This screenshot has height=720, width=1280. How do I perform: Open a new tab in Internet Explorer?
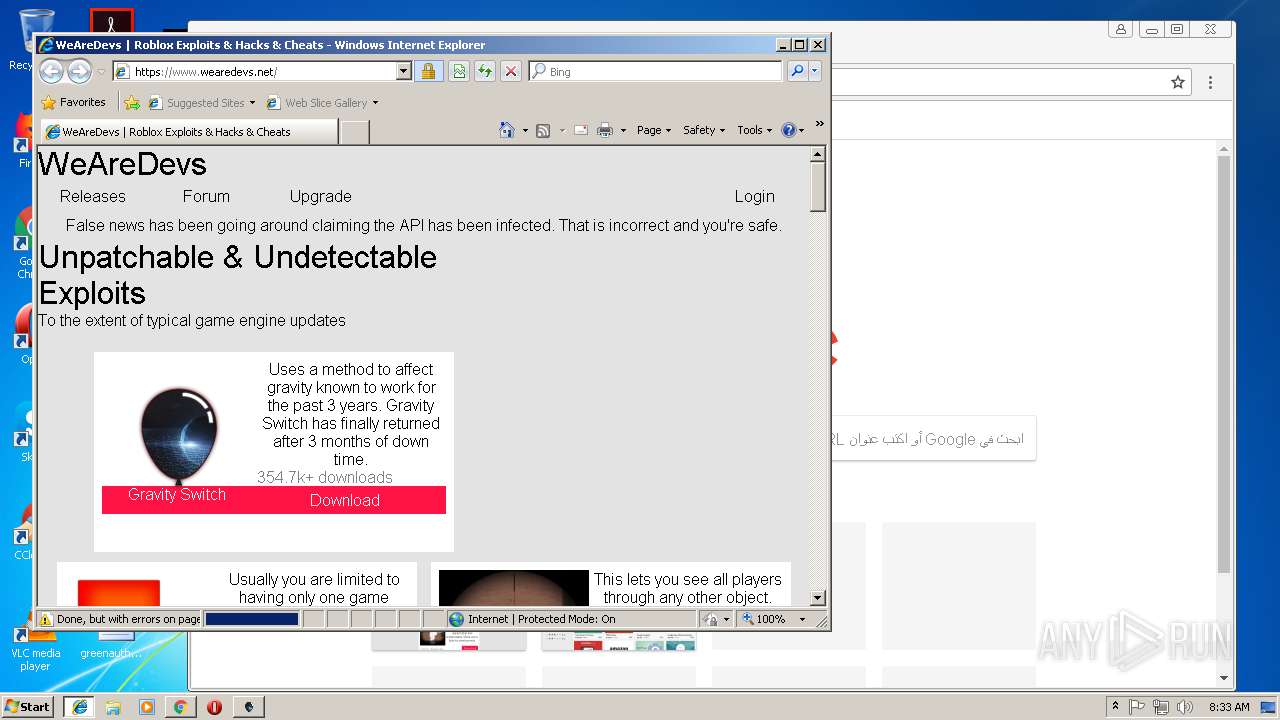pyautogui.click(x=355, y=131)
